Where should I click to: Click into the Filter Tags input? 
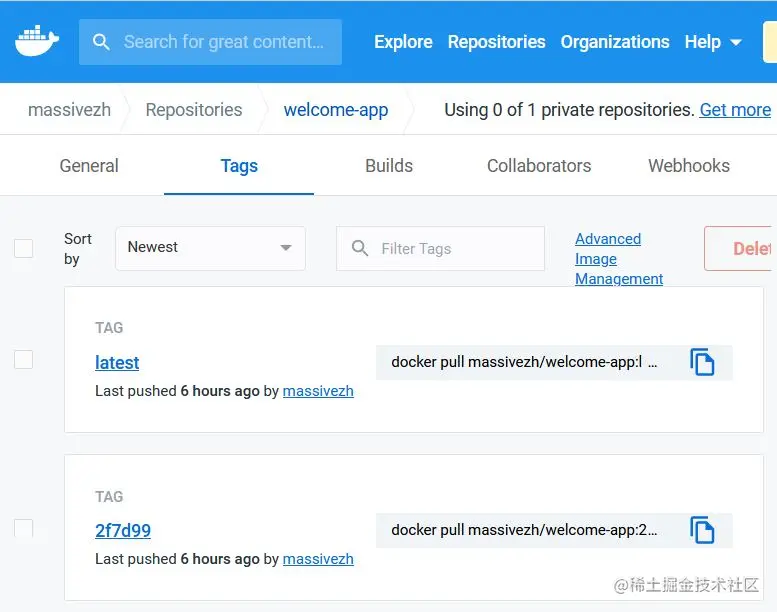pos(441,248)
